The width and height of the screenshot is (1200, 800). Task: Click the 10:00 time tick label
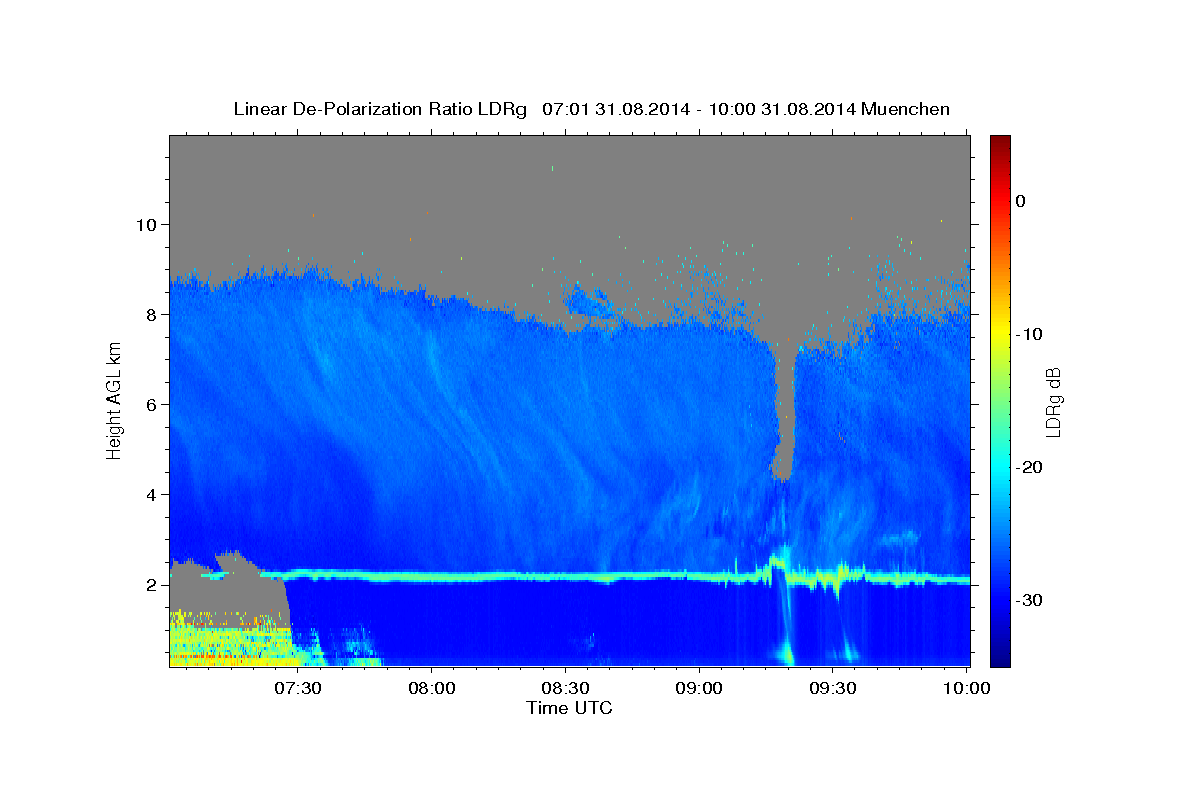click(x=966, y=688)
